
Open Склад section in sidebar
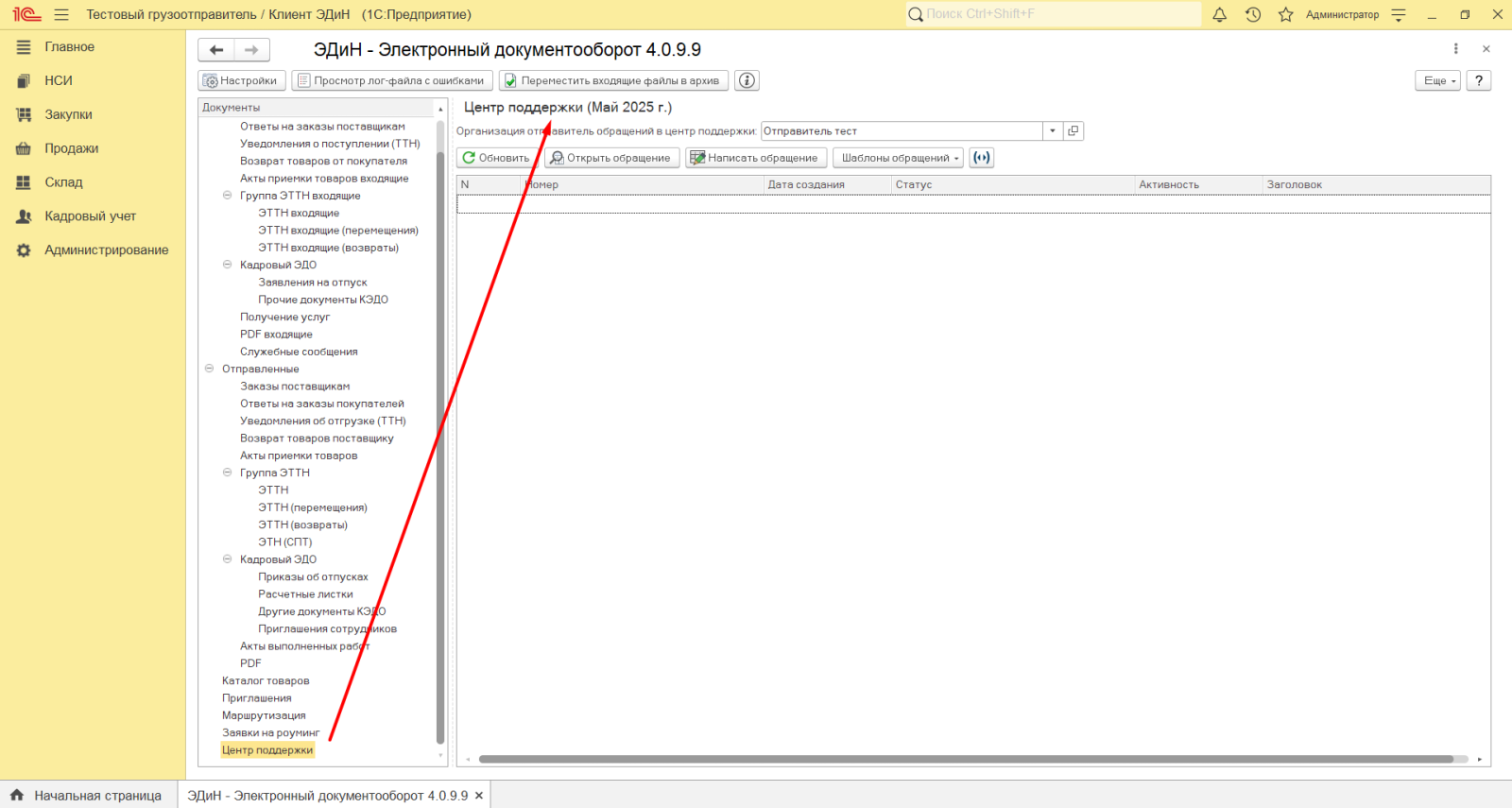(63, 182)
